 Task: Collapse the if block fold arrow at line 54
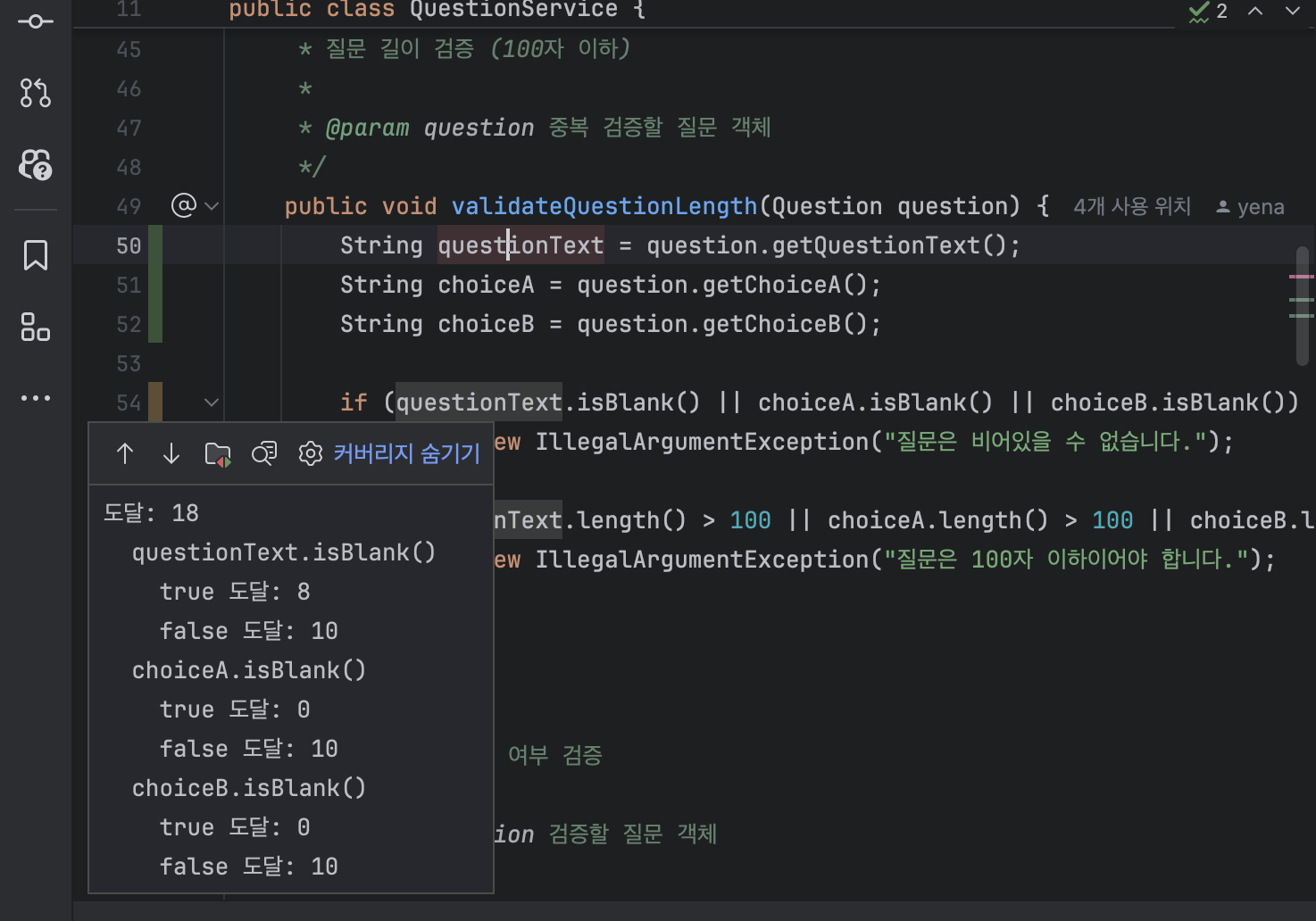pos(212,402)
